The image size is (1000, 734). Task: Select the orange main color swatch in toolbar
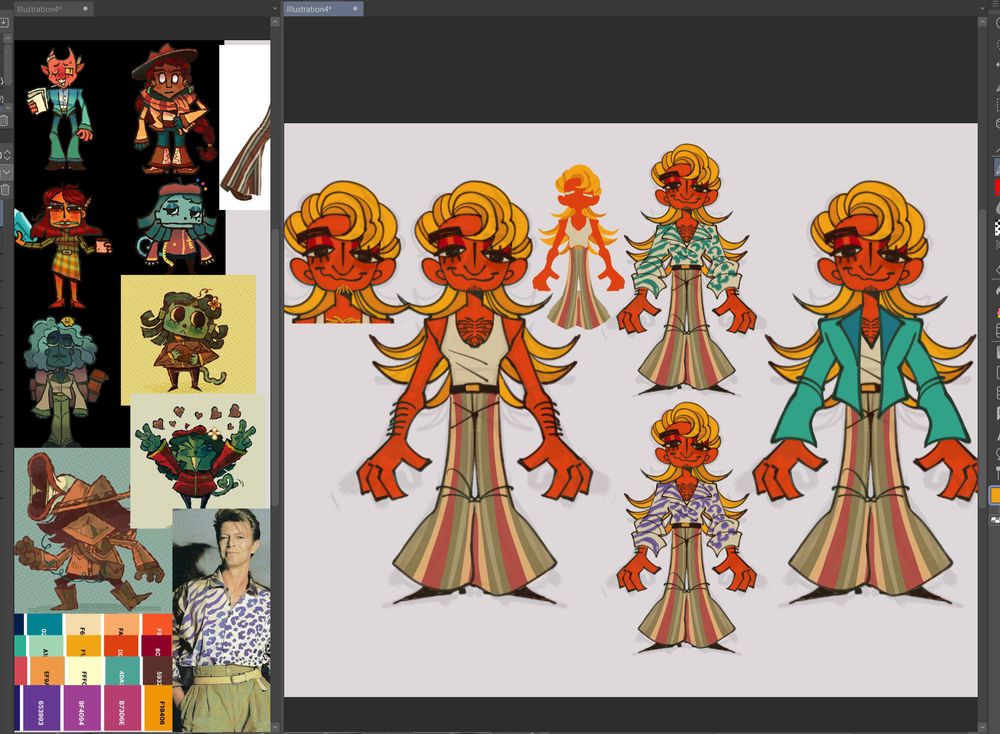[x=995, y=495]
